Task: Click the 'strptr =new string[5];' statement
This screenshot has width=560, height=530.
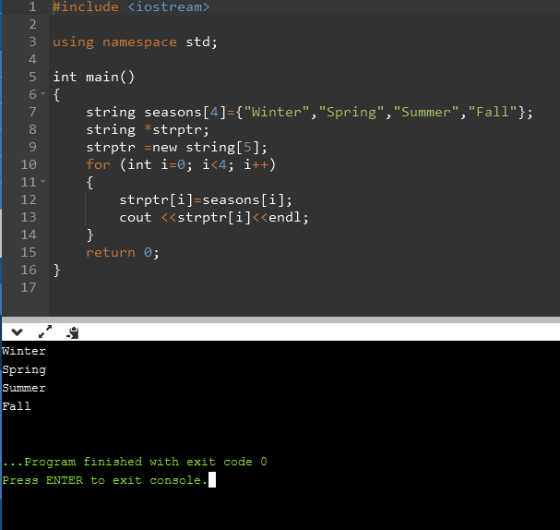Action: [x=176, y=147]
